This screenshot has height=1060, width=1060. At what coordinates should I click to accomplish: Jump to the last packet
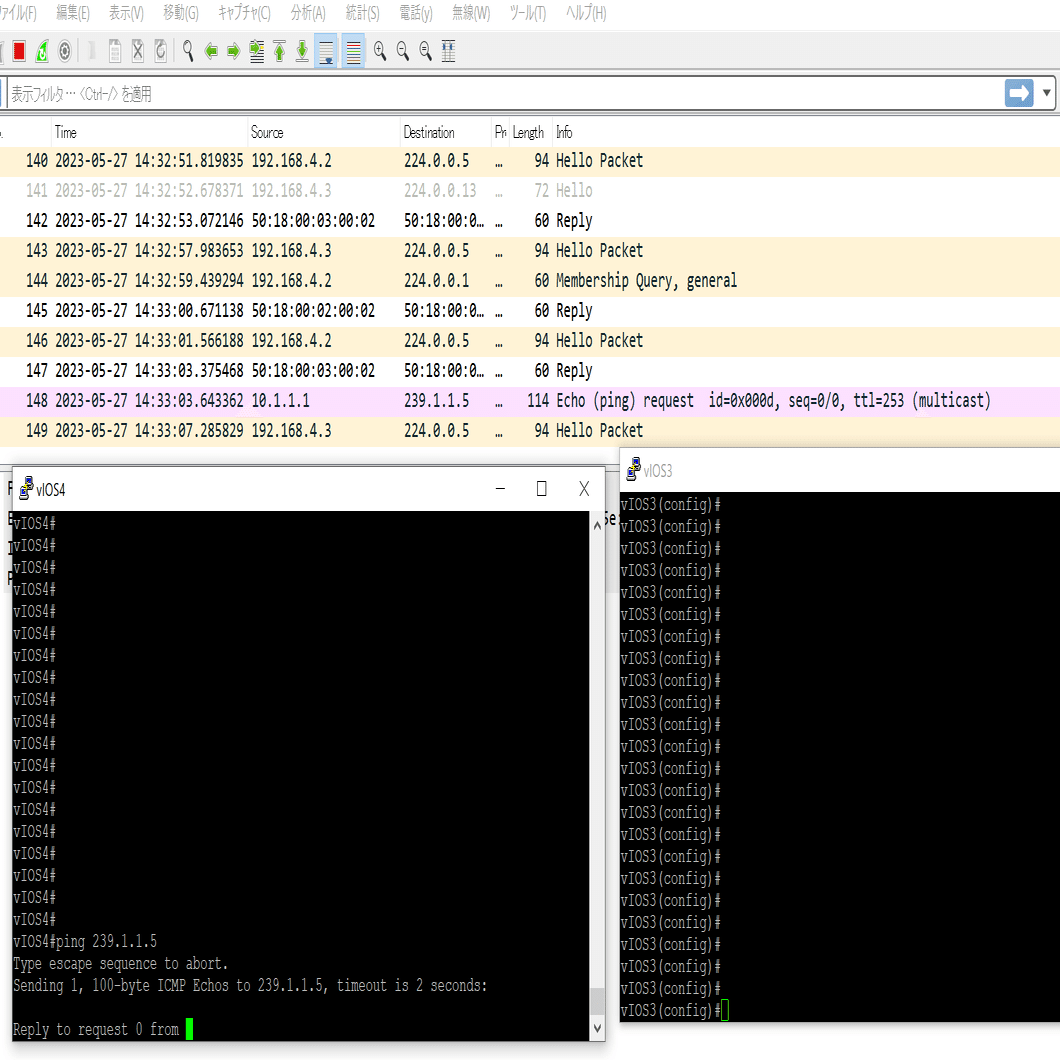pyautogui.click(x=302, y=51)
